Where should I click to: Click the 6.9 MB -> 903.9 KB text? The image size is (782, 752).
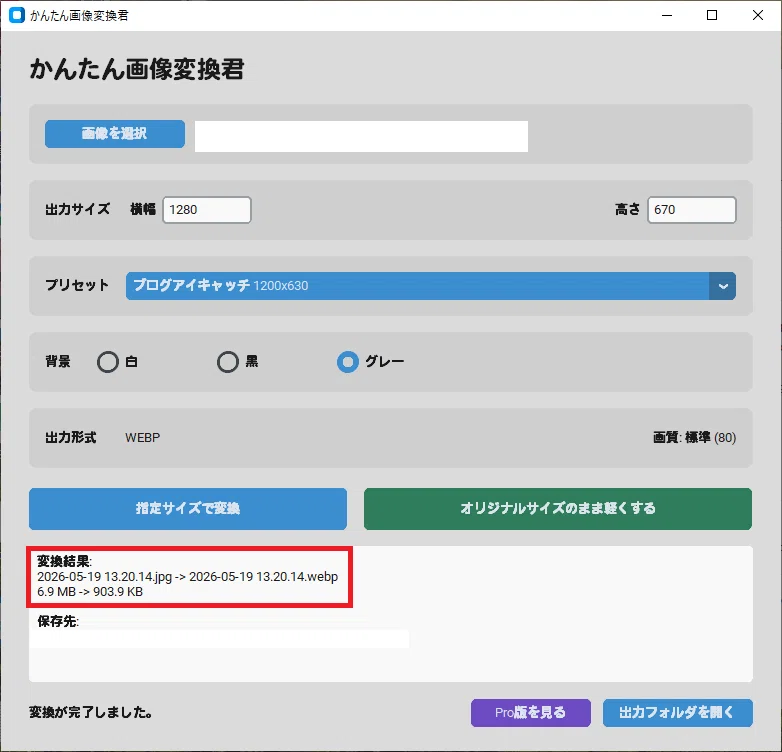pyautogui.click(x=90, y=591)
